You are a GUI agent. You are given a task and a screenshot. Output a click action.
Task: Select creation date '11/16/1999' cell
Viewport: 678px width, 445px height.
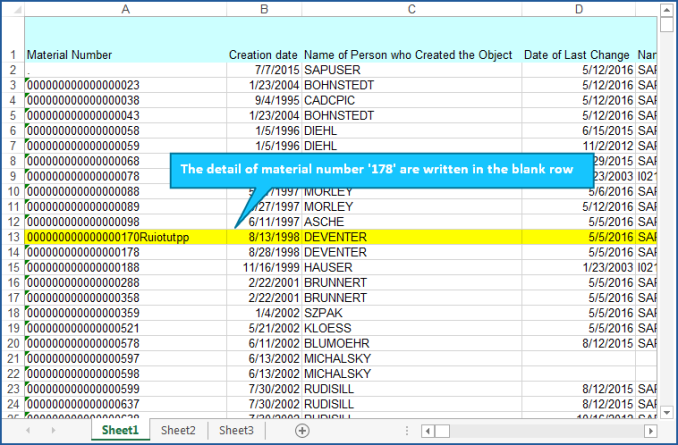point(264,267)
